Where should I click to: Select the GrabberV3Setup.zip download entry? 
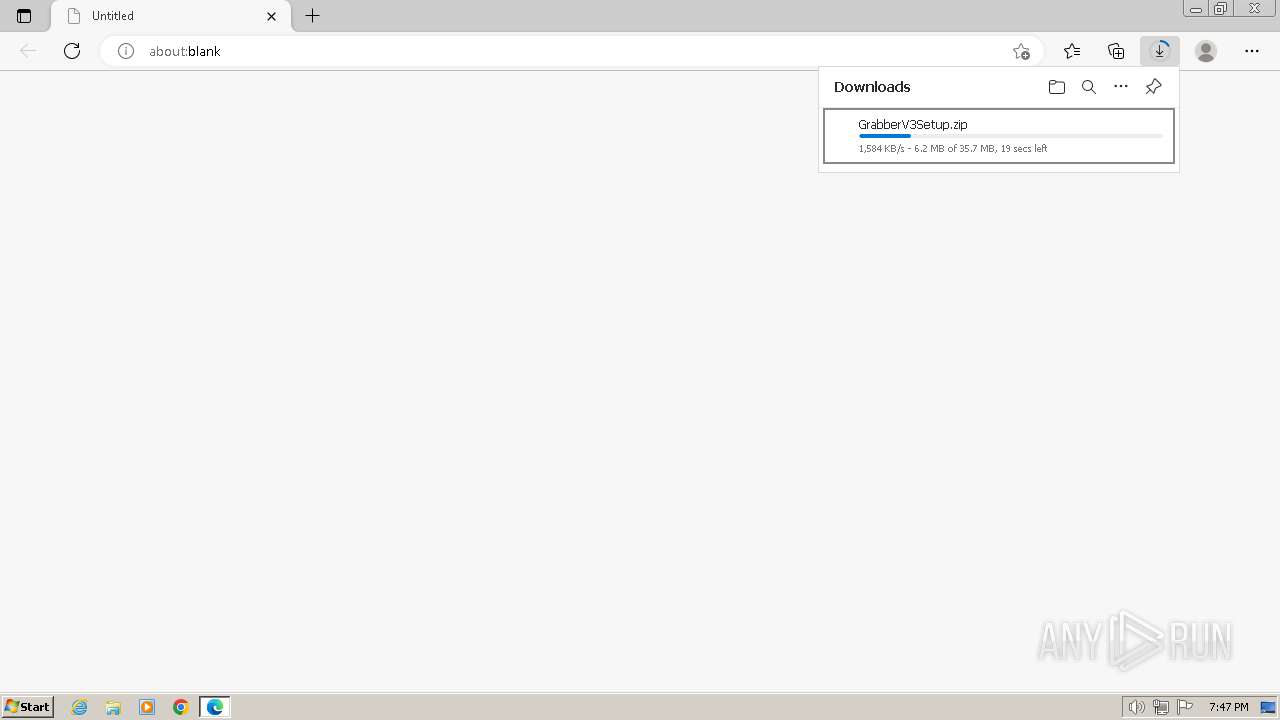pos(999,136)
